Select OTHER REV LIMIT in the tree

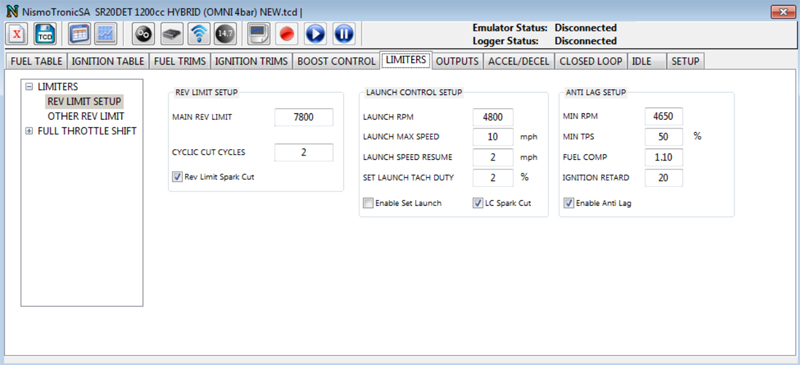(x=86, y=116)
